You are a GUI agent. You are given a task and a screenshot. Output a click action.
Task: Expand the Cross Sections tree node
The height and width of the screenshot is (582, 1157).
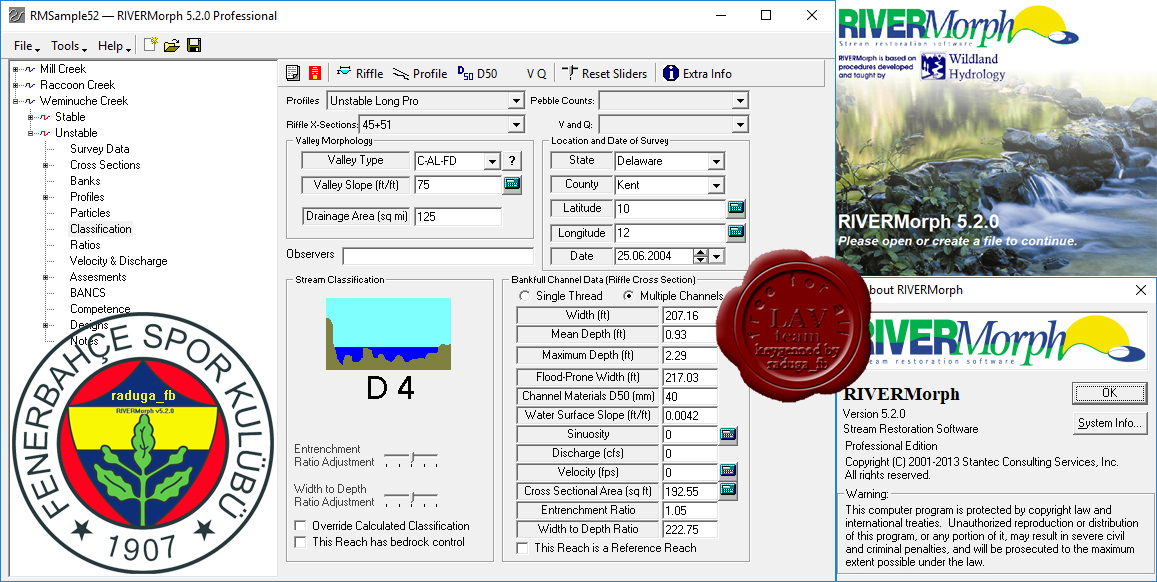(x=45, y=165)
